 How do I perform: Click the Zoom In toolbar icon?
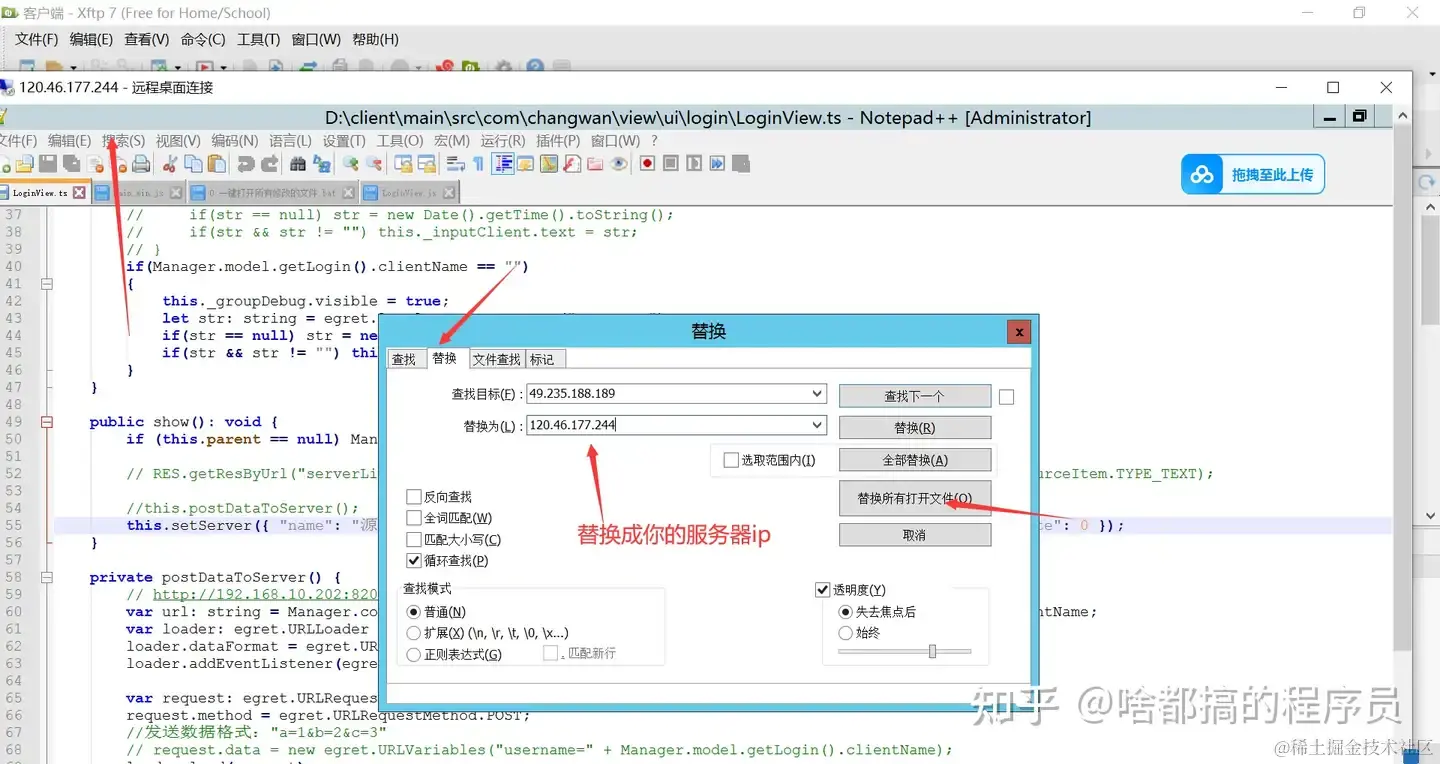pyautogui.click(x=350, y=164)
